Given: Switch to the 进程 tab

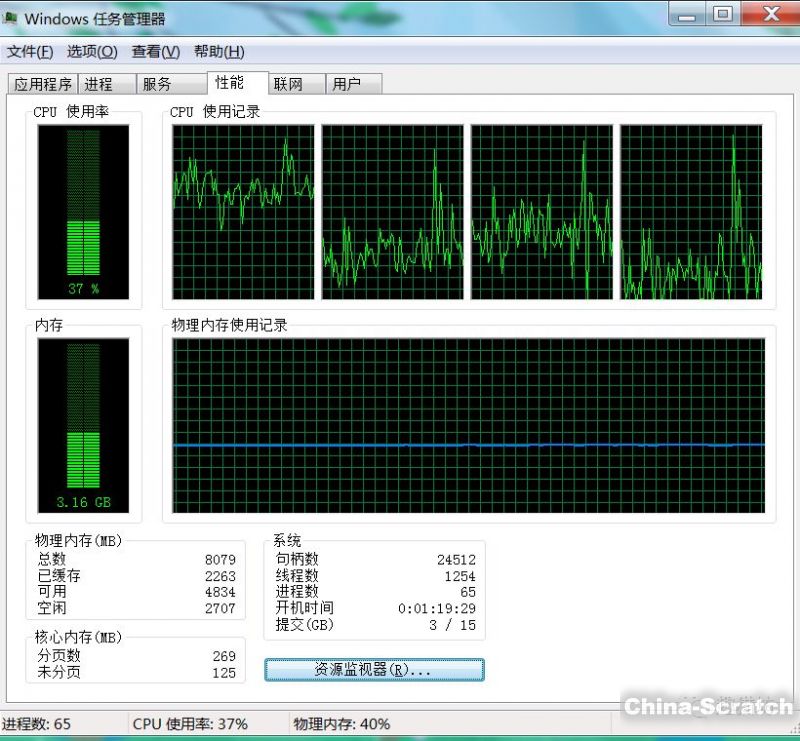Looking at the screenshot, I should (99, 84).
